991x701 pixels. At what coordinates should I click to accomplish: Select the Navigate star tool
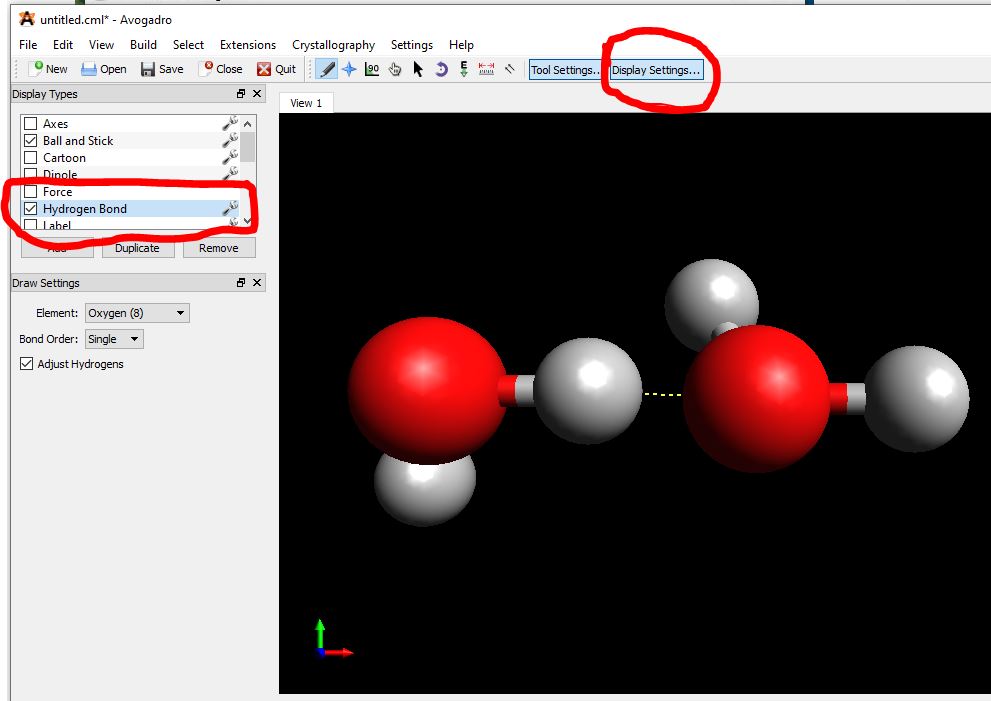pyautogui.click(x=349, y=69)
